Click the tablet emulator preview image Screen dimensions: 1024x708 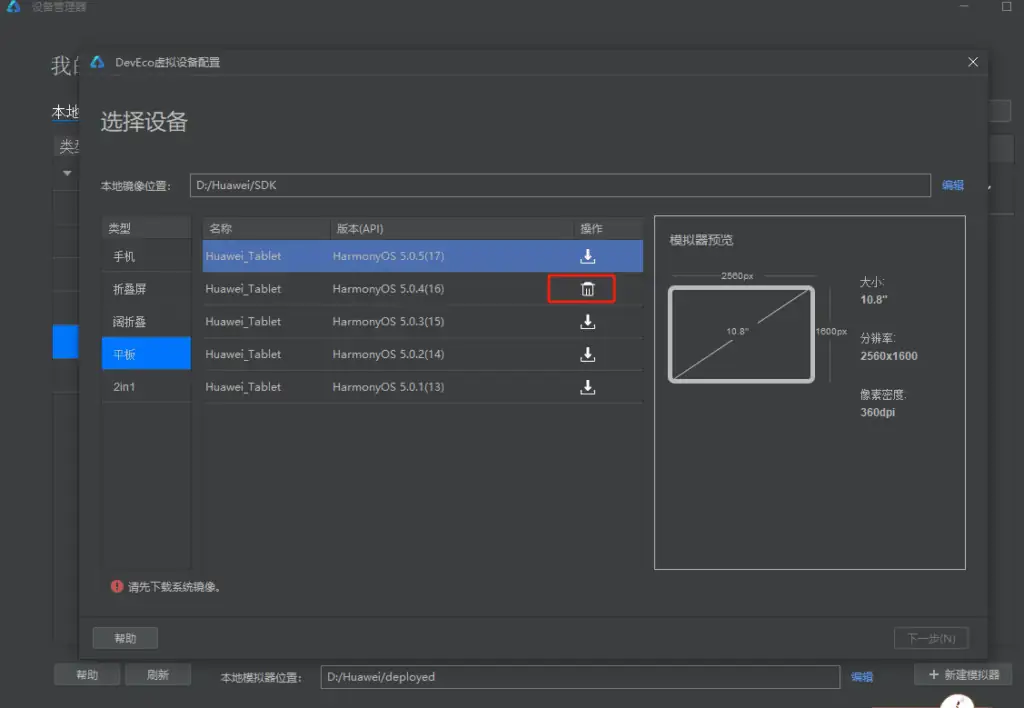(x=741, y=333)
